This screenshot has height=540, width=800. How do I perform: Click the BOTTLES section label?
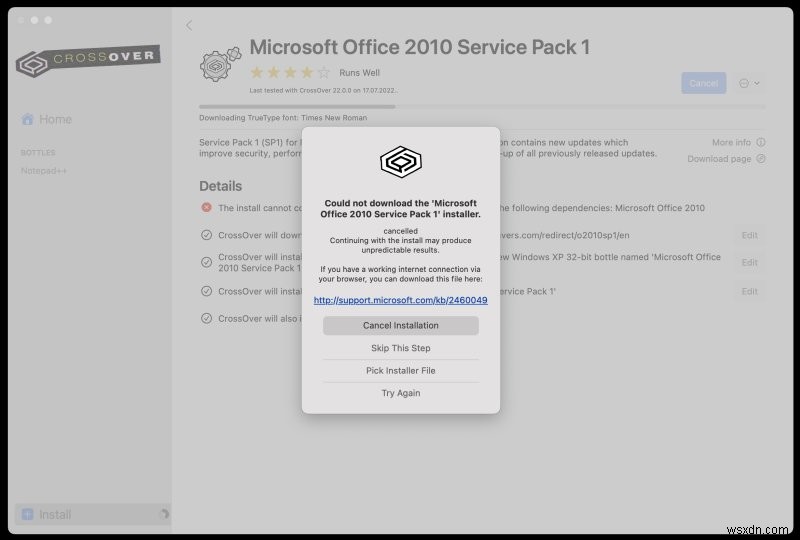tap(38, 153)
